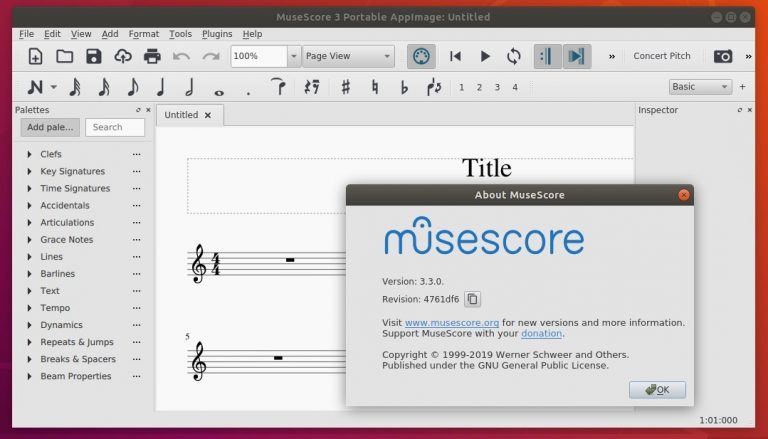
Task: Toggle the tie tool
Action: click(x=278, y=86)
